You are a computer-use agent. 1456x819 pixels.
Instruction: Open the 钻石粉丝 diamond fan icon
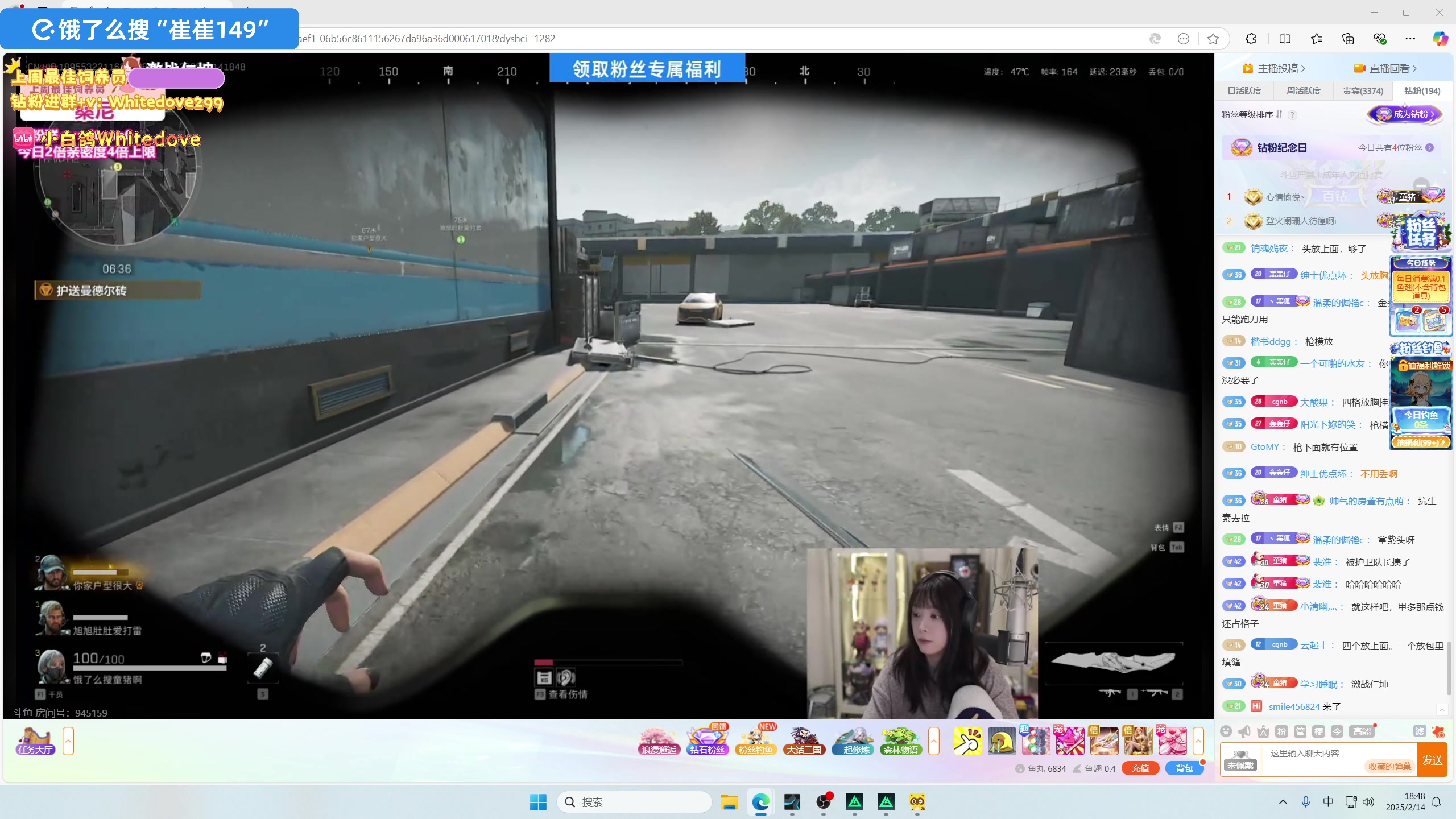tap(708, 741)
